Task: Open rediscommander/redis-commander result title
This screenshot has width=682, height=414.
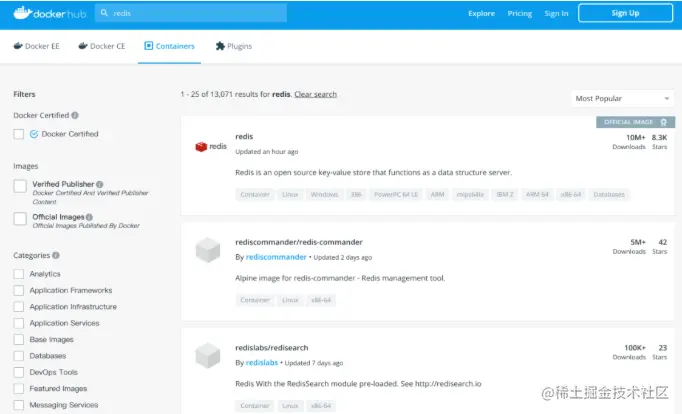Action: click(299, 242)
